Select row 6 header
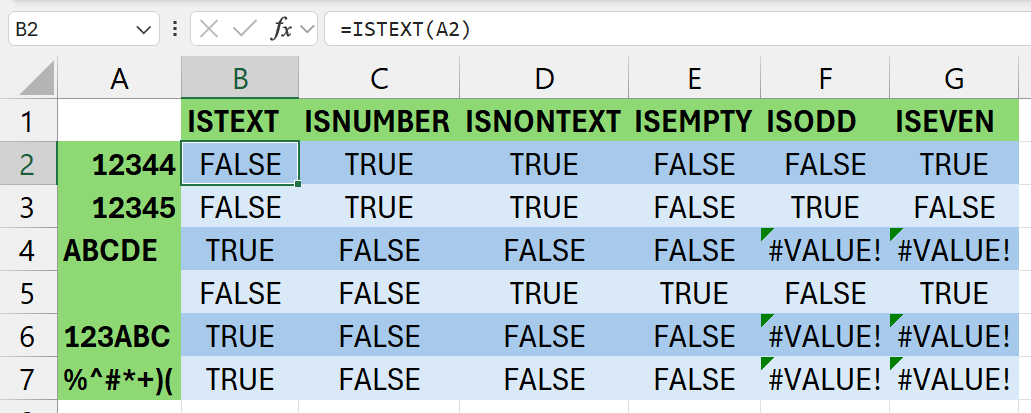Viewport: 1031px width, 413px height. coord(28,337)
